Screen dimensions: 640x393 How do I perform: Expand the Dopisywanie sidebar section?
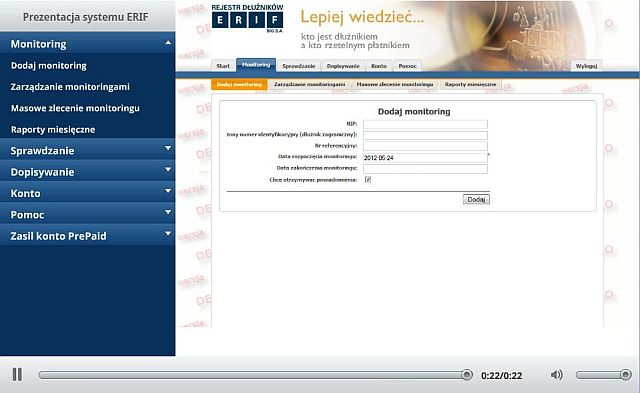pyautogui.click(x=168, y=170)
